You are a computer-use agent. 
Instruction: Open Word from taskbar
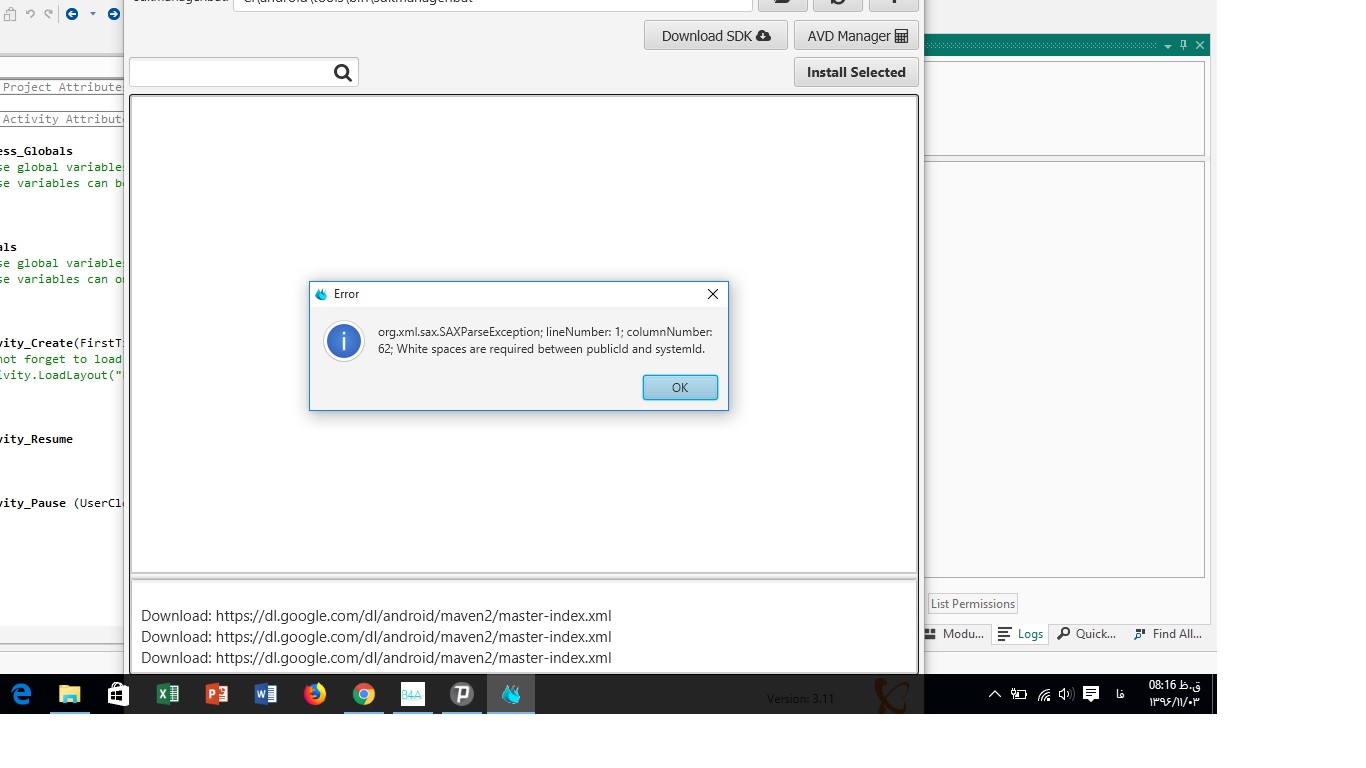pyautogui.click(x=265, y=694)
